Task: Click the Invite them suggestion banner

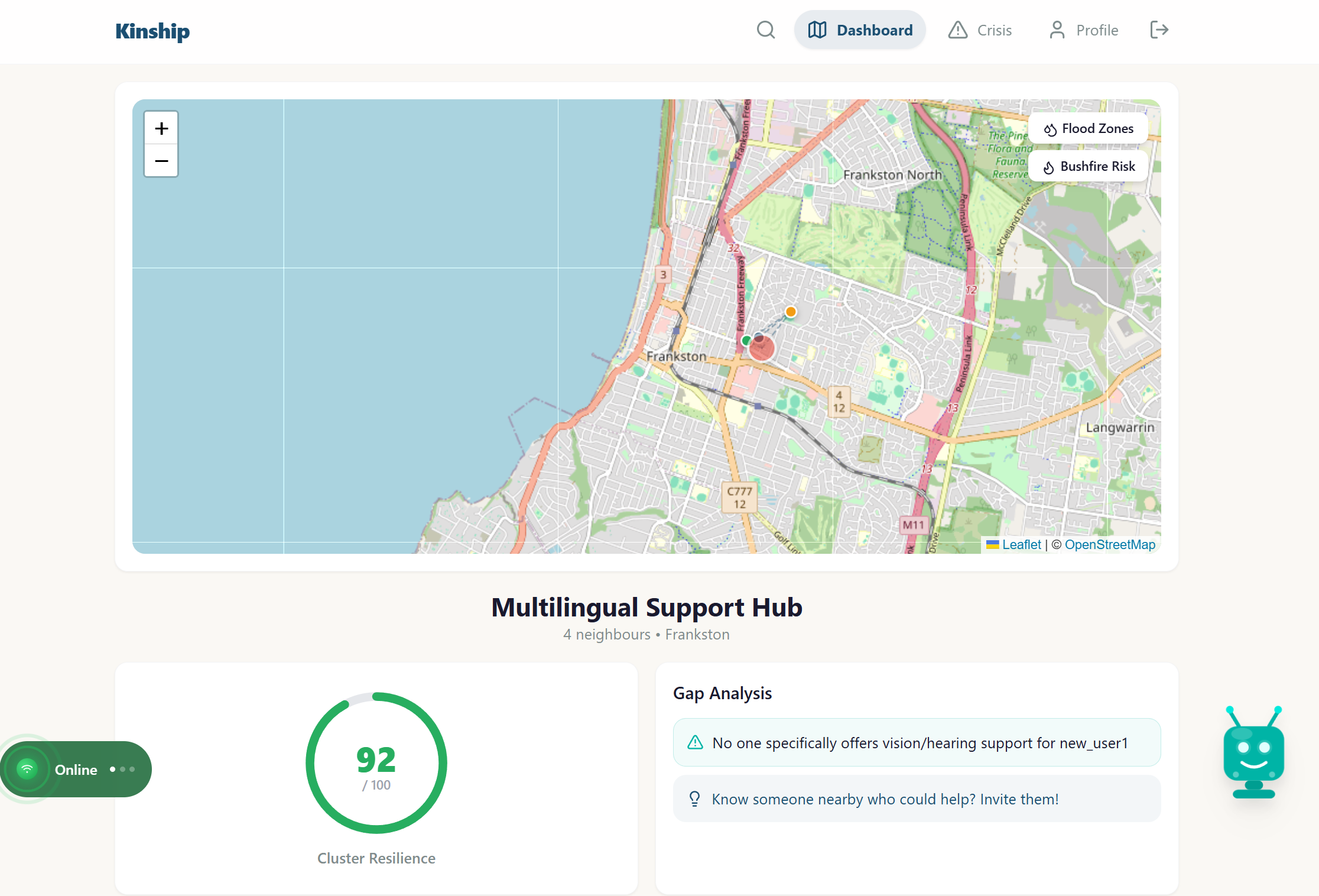Action: point(917,799)
